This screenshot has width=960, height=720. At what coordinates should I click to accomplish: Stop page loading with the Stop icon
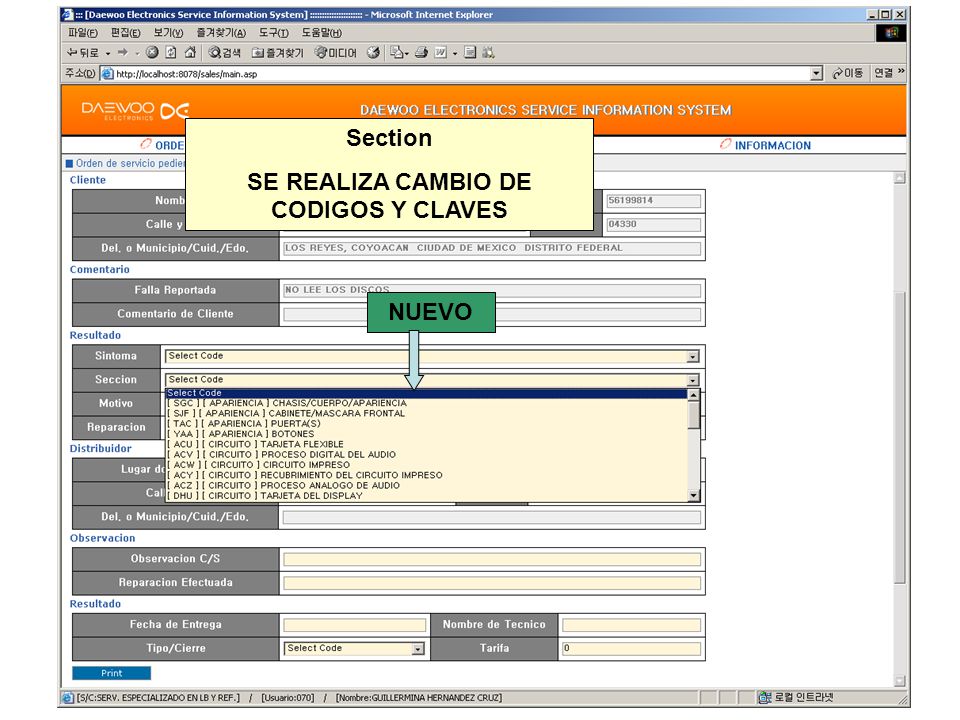(152, 53)
